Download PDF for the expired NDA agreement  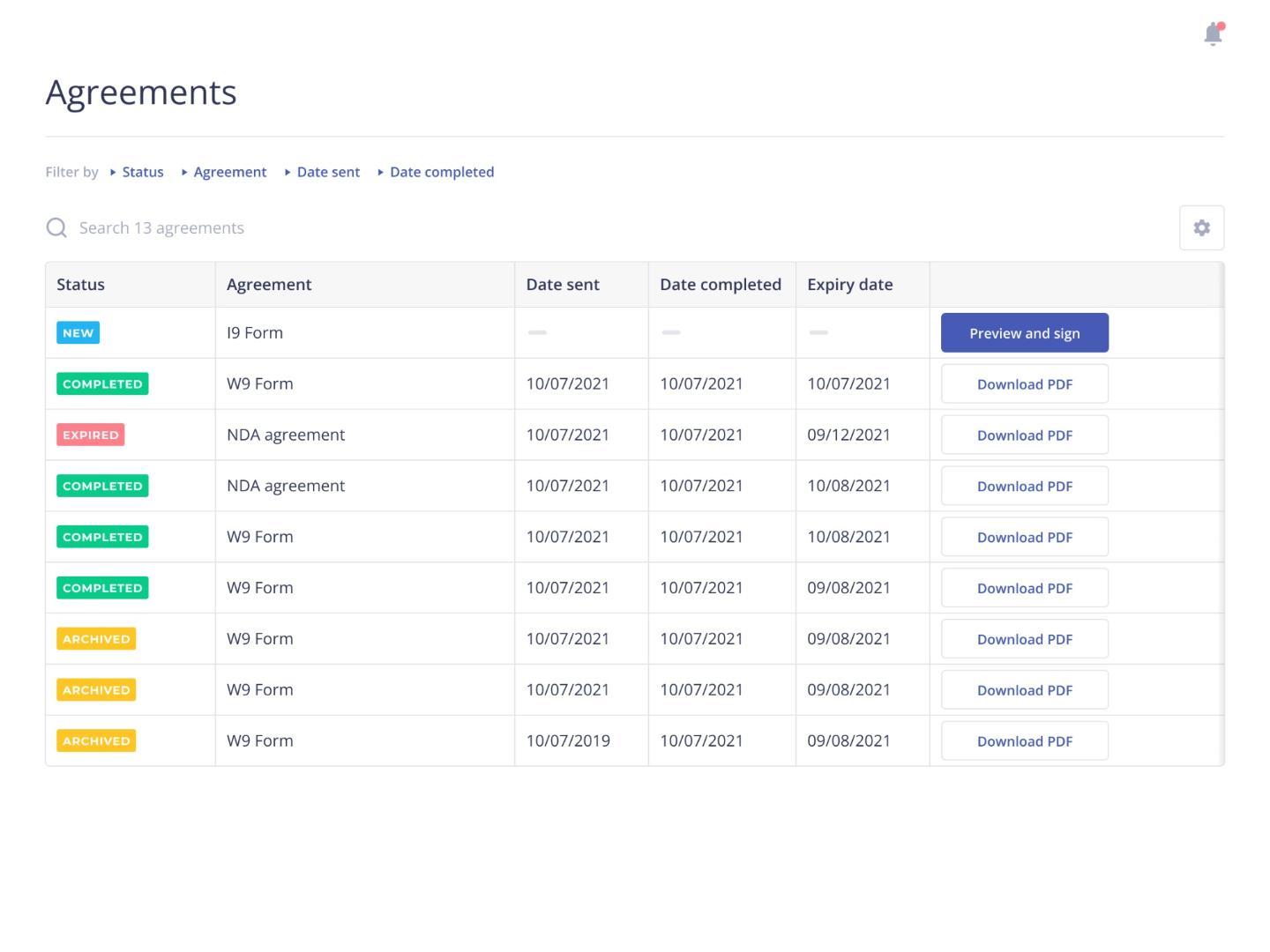click(x=1024, y=435)
